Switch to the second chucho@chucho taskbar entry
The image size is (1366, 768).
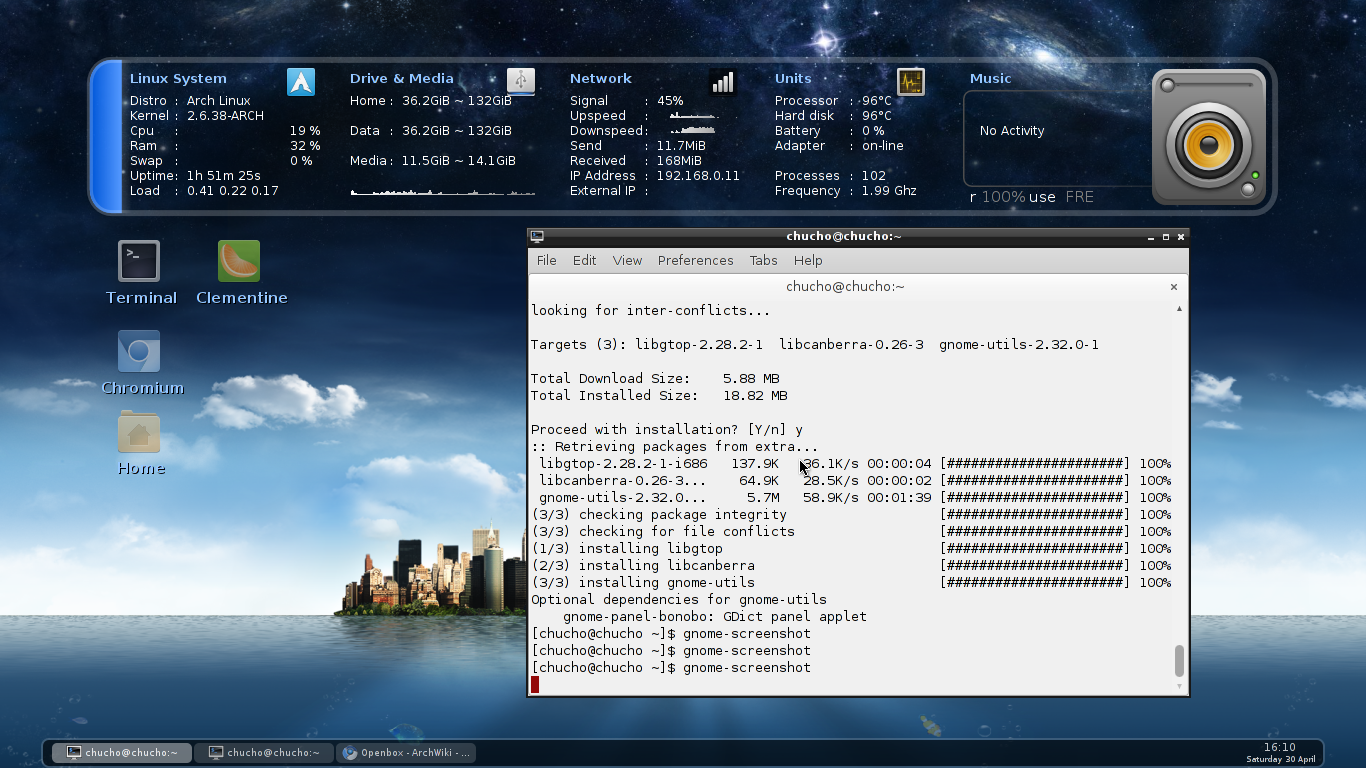pyautogui.click(x=264, y=752)
